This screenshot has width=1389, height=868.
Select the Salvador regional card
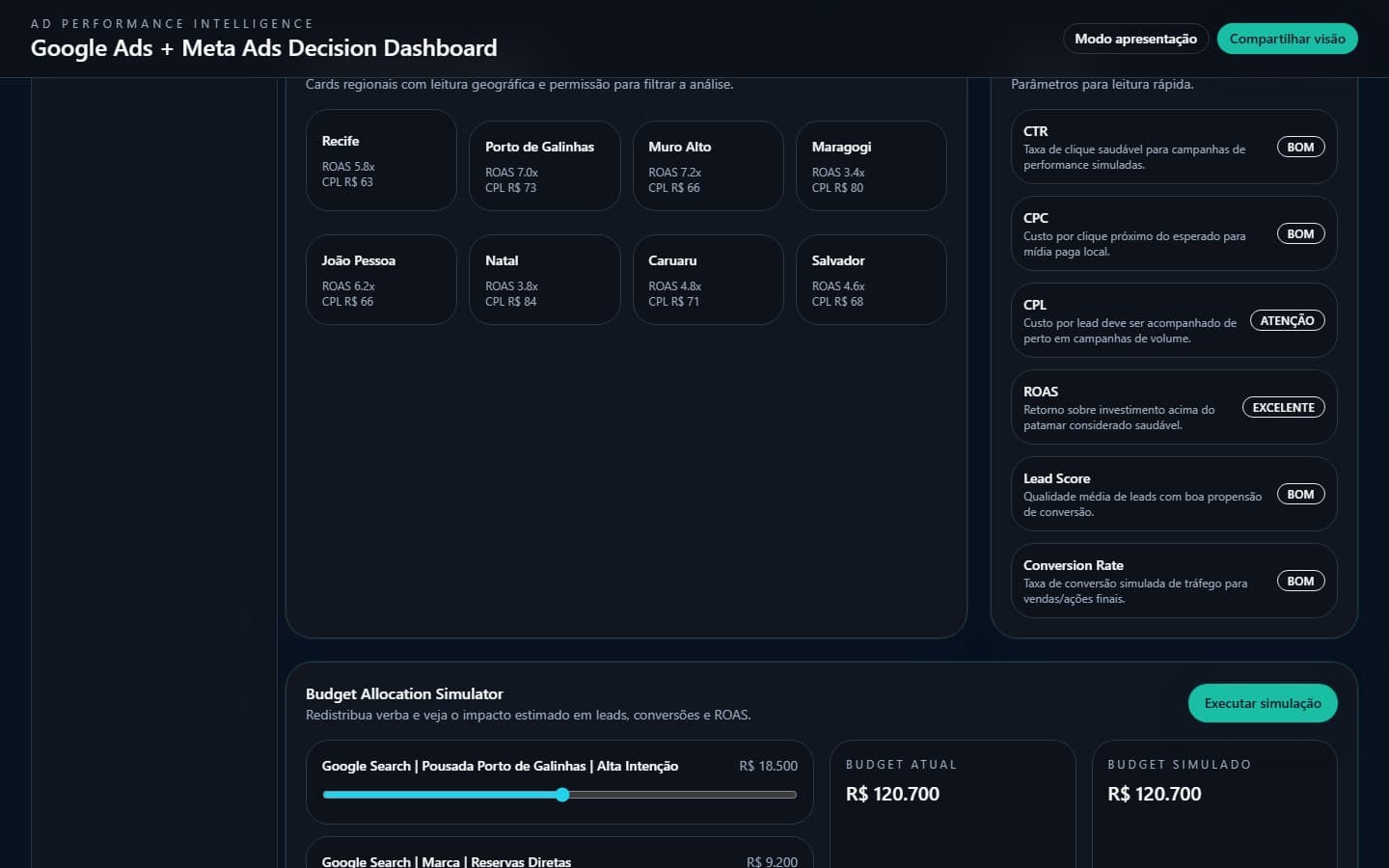tap(871, 280)
